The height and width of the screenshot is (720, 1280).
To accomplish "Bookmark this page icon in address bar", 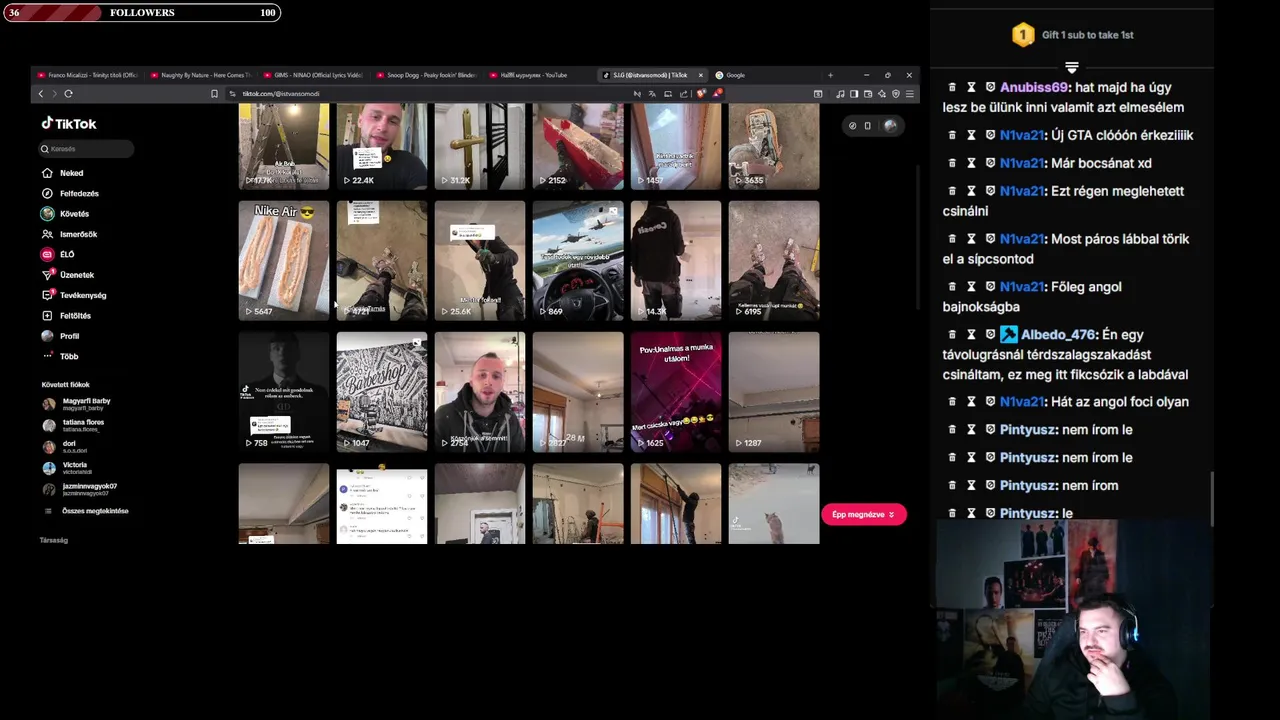I will pos(214,94).
